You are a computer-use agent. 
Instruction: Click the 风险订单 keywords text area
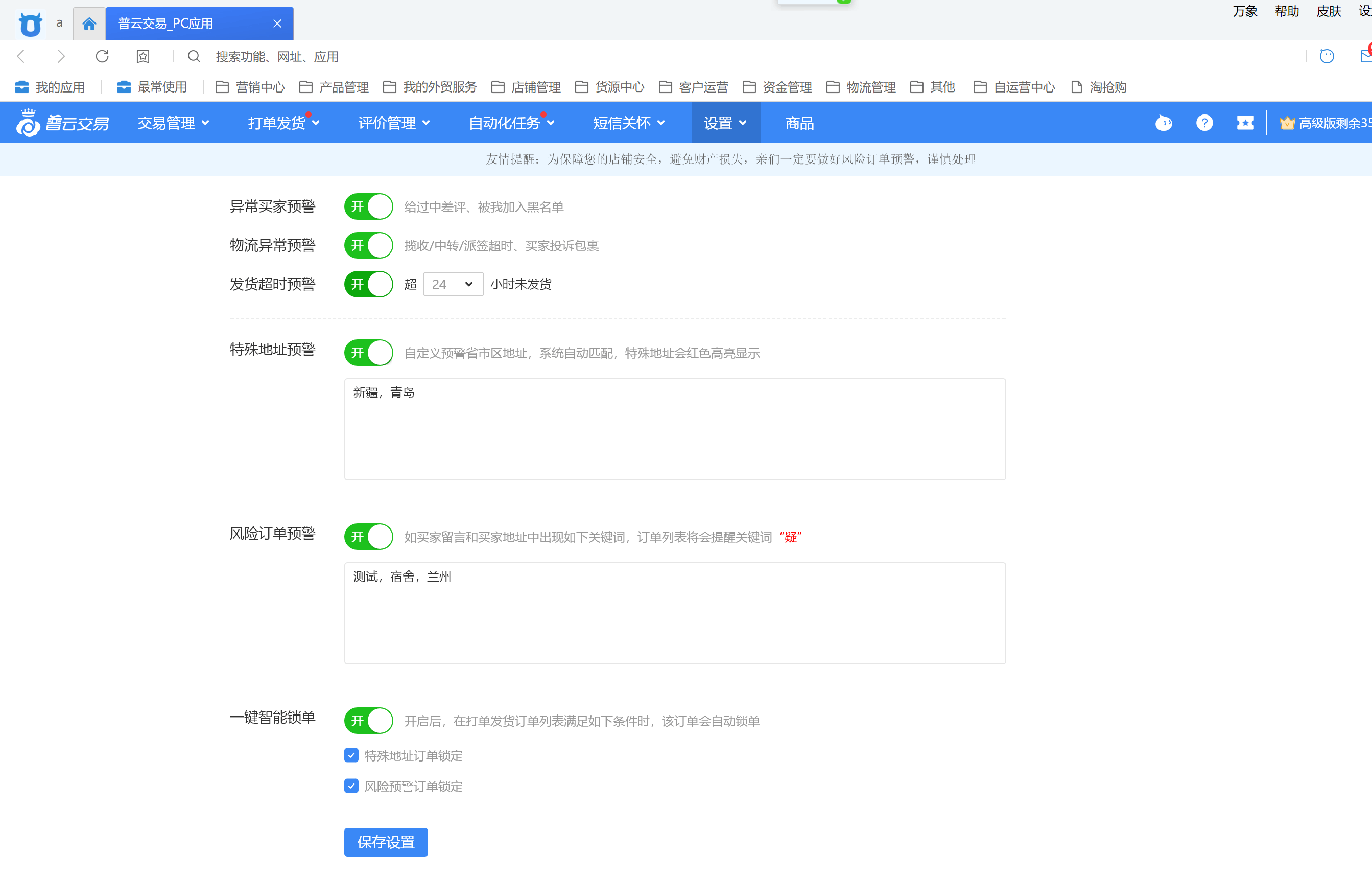[675, 613]
